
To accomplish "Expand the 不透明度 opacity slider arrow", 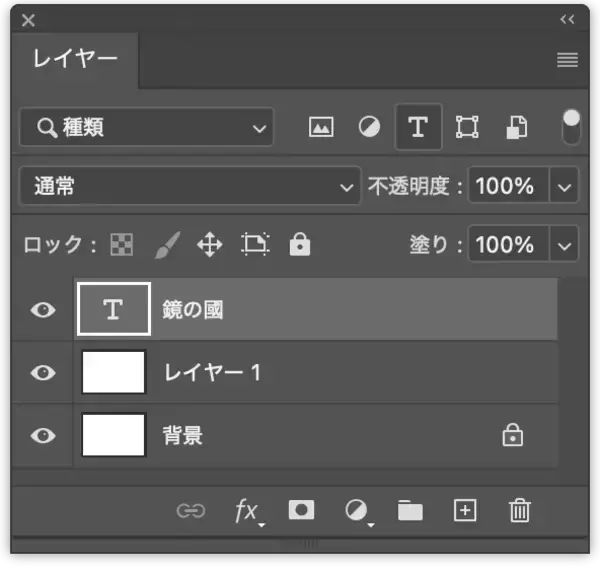I will pos(564,186).
